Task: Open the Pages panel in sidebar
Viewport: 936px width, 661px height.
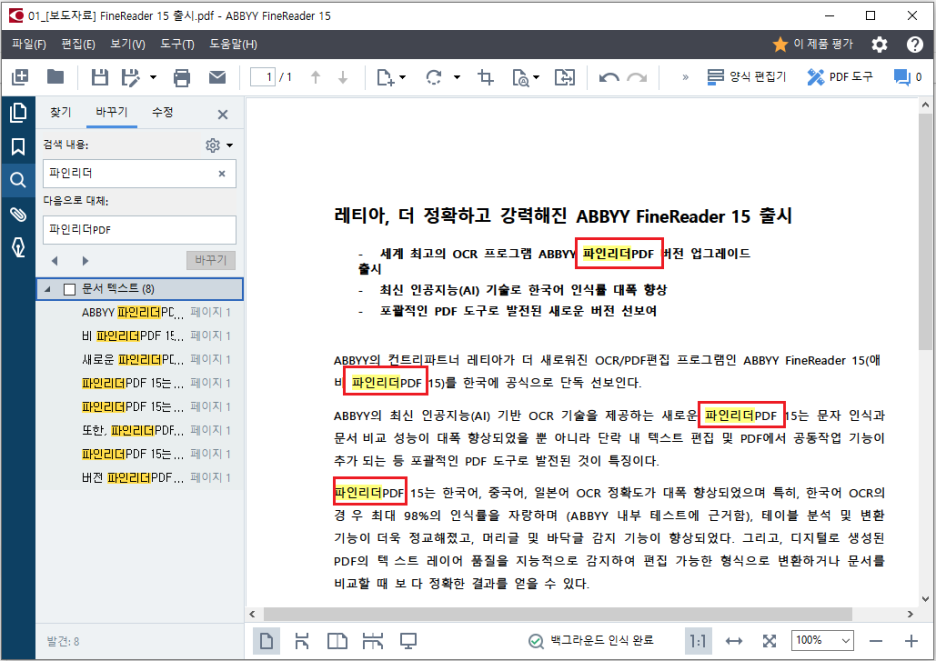Action: [x=18, y=112]
